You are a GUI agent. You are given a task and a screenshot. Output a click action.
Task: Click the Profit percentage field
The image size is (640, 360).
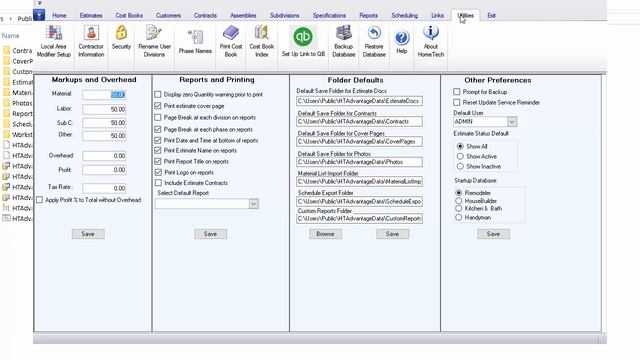[x=104, y=170]
